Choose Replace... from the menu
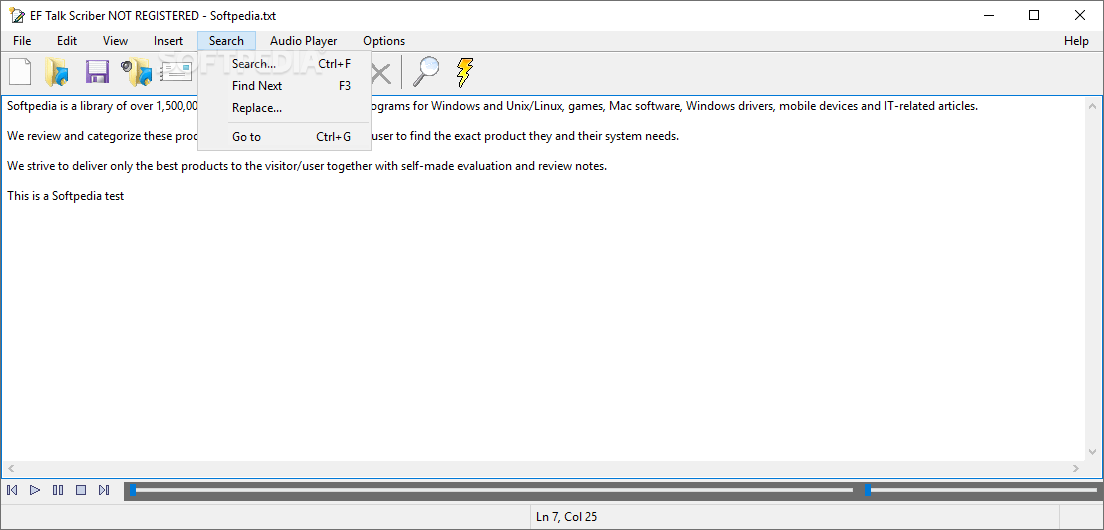The image size is (1104, 530). click(284, 108)
